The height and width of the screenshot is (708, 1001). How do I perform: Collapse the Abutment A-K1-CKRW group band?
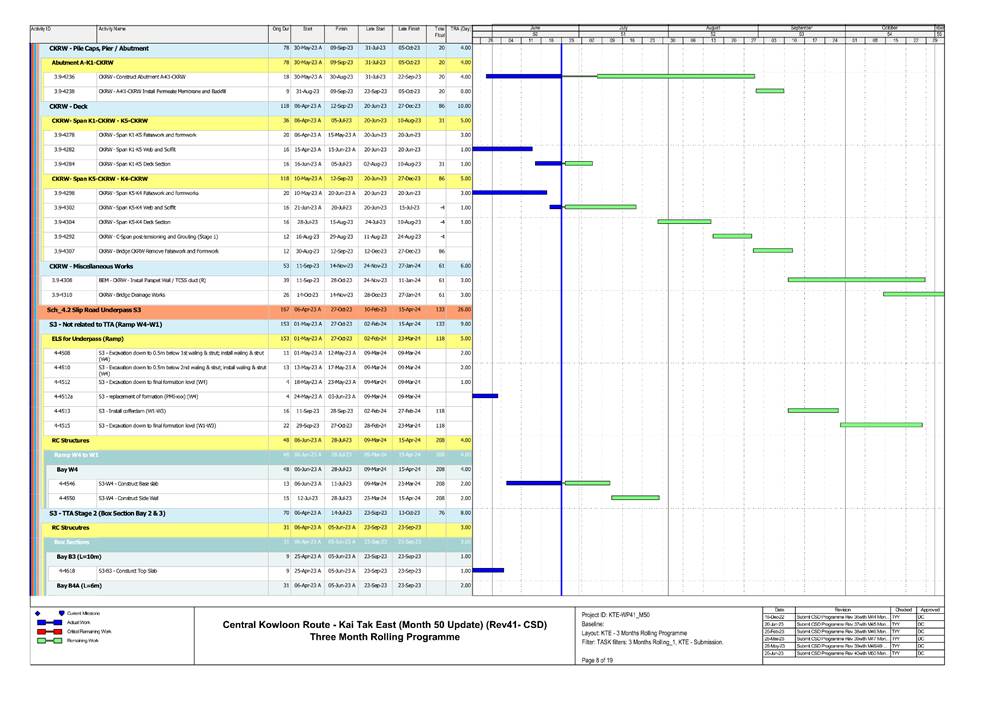pyautogui.click(x=82, y=62)
